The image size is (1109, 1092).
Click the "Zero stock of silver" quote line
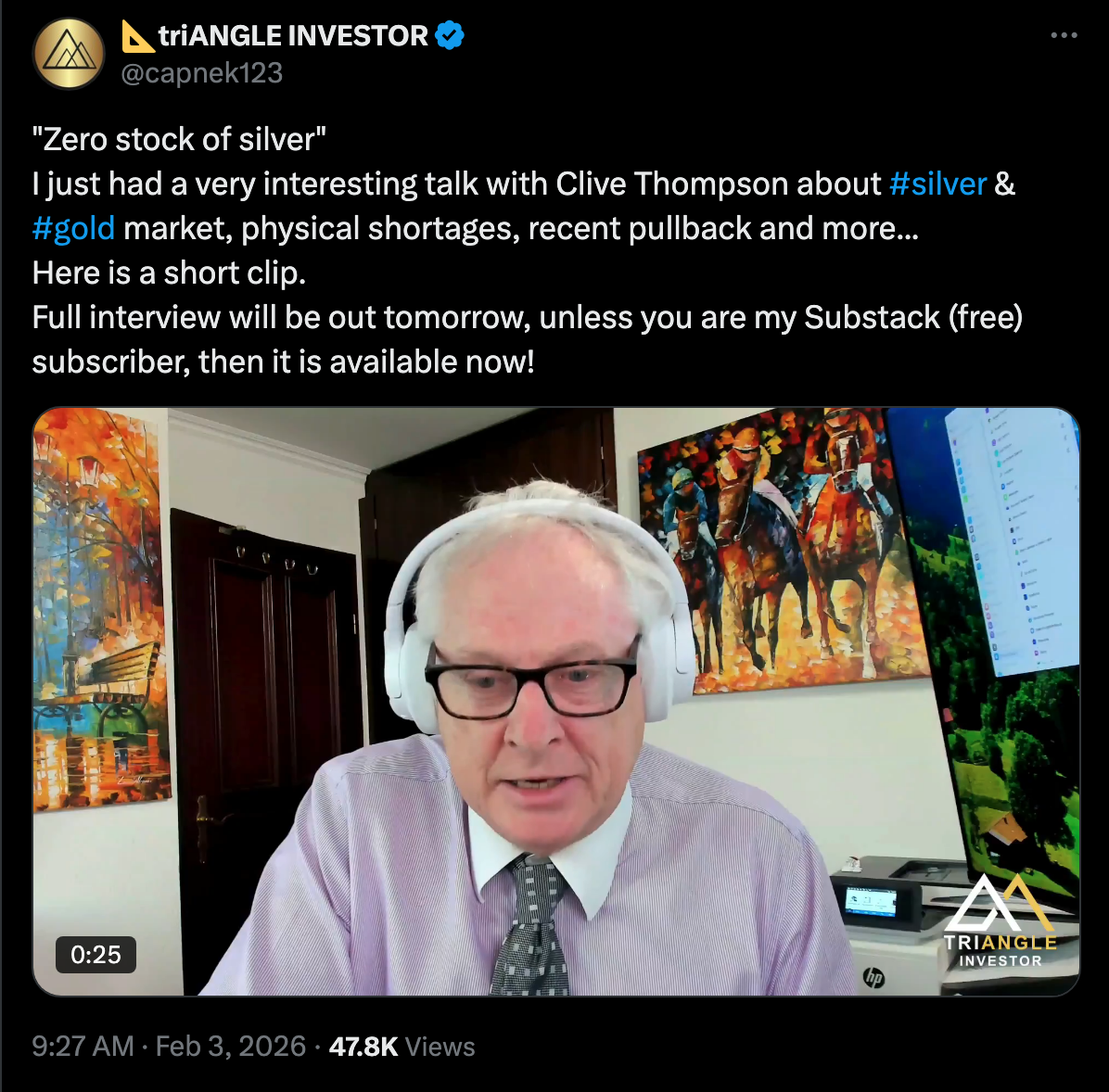[179, 139]
